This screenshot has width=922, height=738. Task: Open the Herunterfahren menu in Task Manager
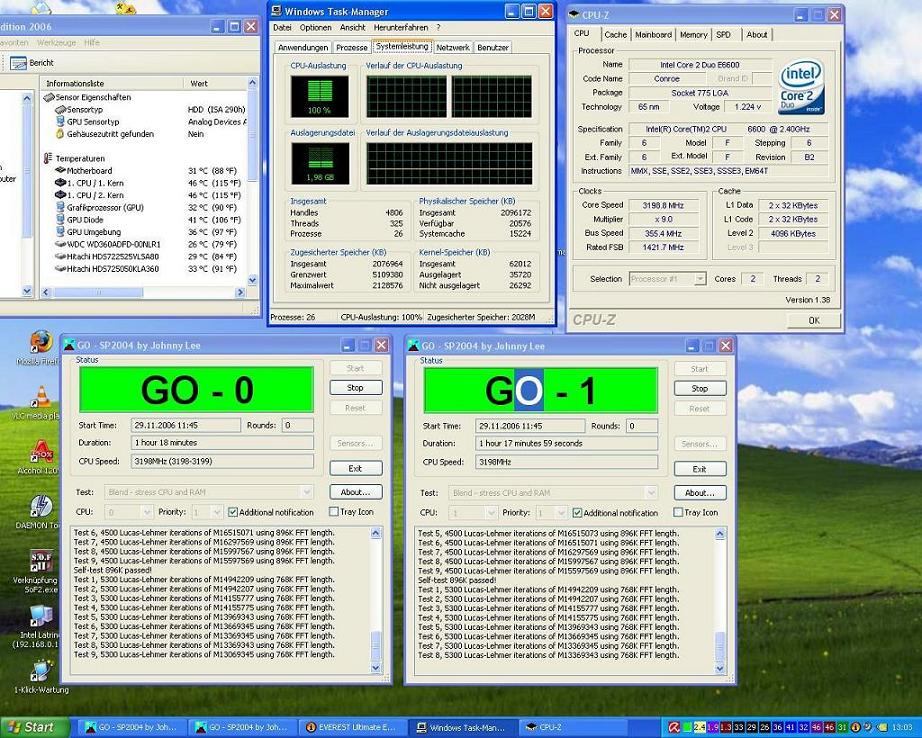[x=401, y=28]
